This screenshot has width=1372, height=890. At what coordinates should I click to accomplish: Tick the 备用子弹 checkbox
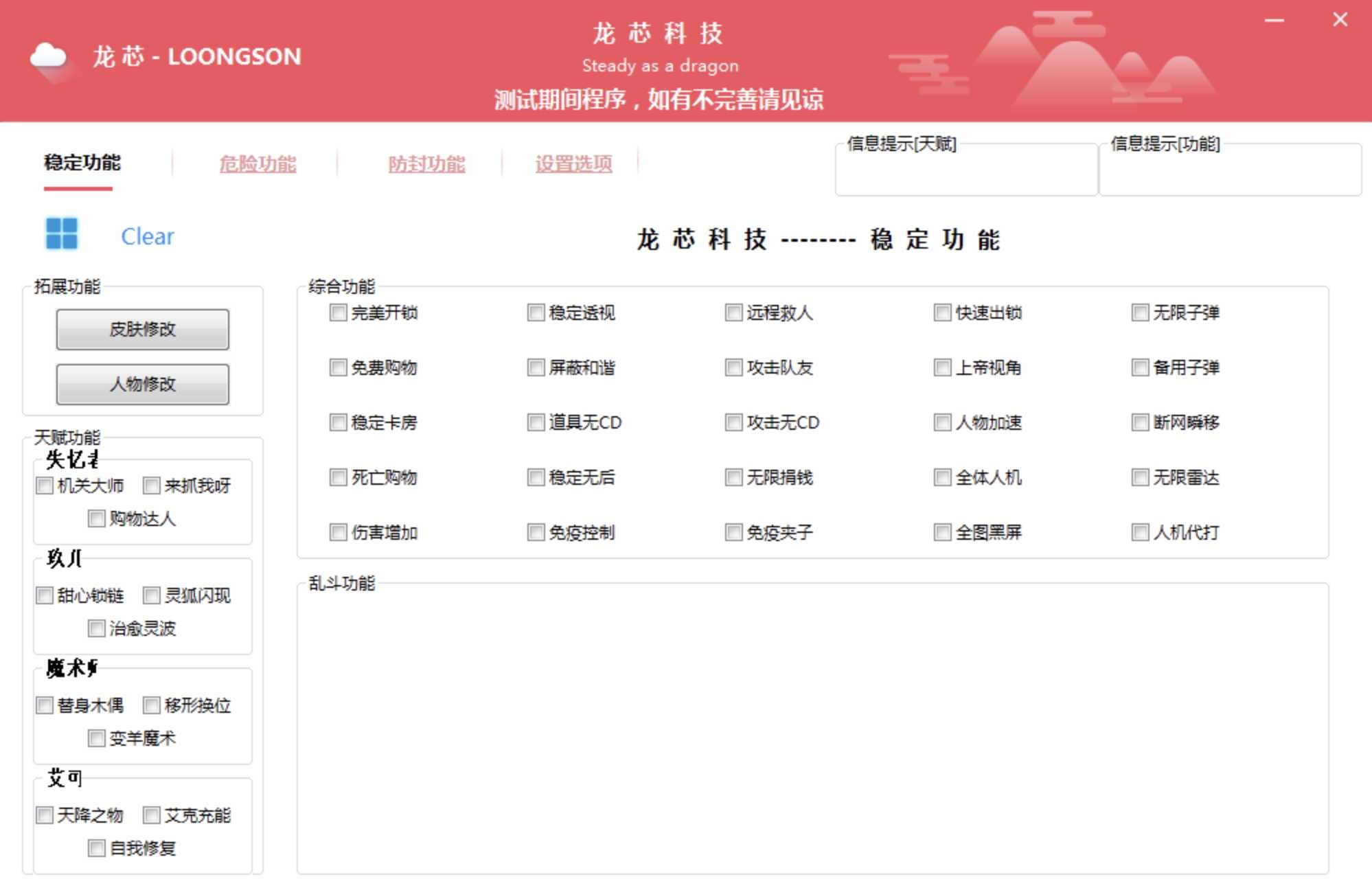tap(1140, 368)
